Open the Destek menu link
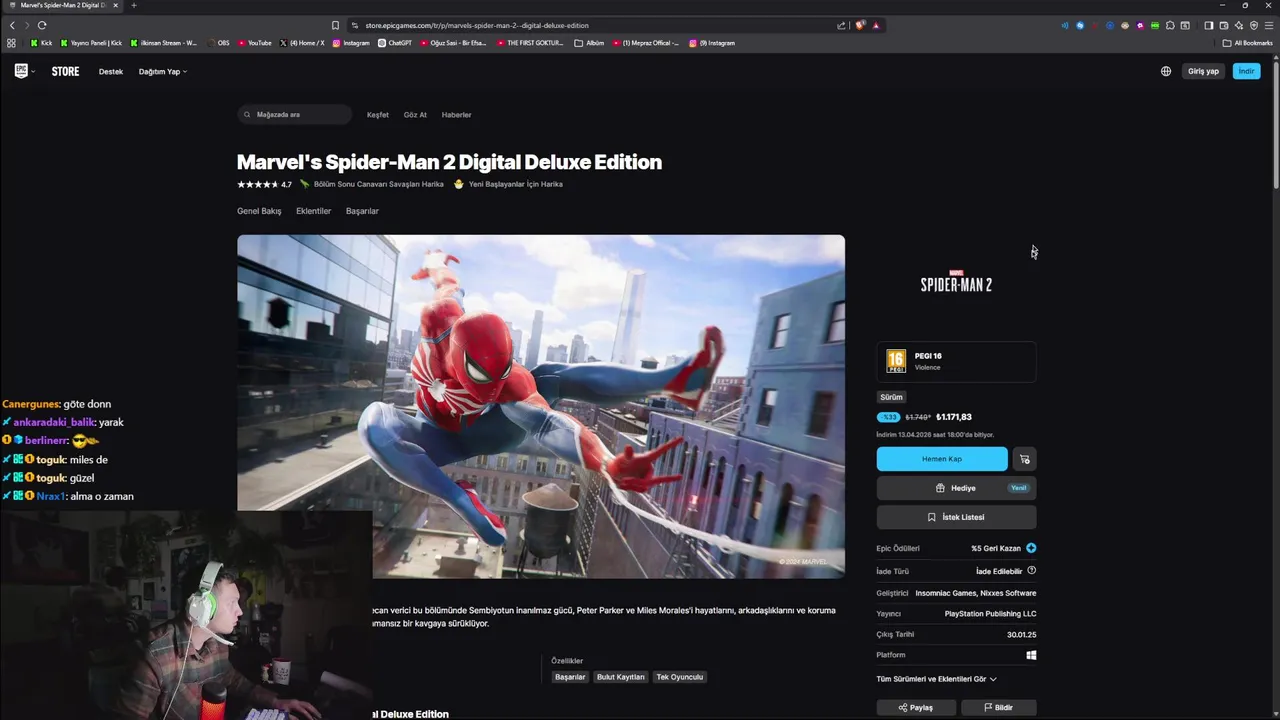The image size is (1280, 720). click(x=111, y=72)
